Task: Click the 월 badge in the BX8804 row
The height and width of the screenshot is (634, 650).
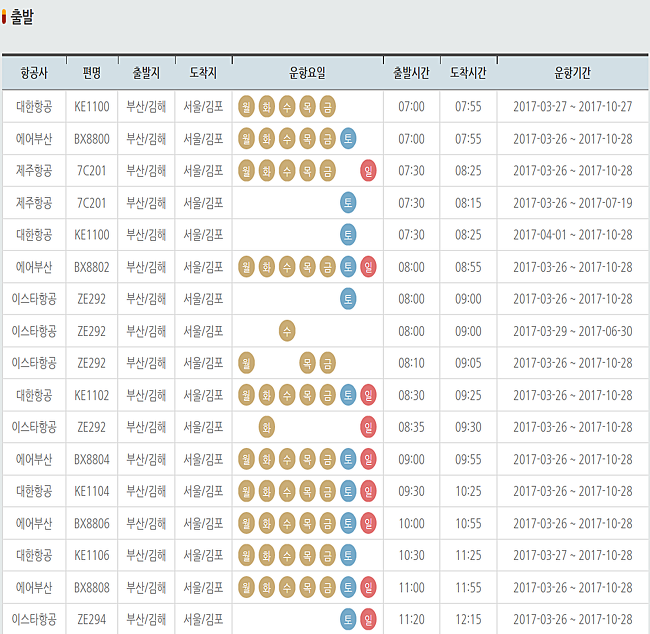Action: (x=246, y=459)
